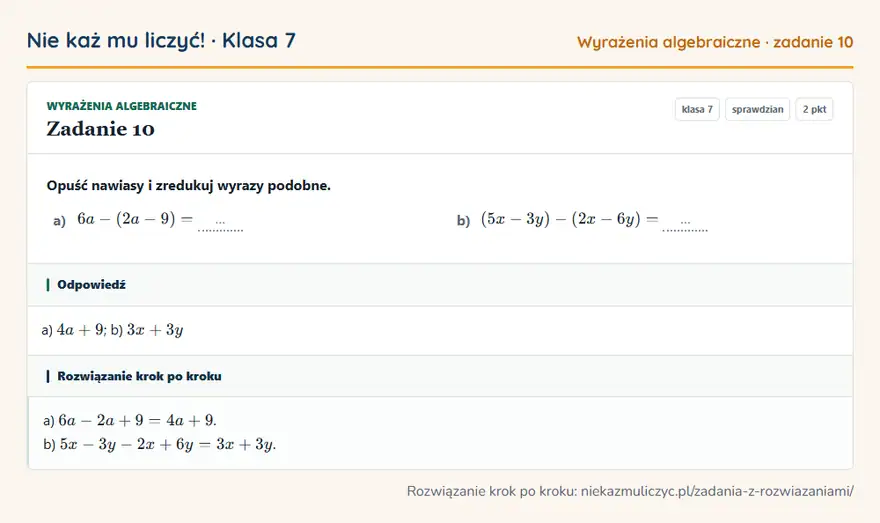Open the niekazmuliczyc.pl/zadania-z-rozwiazaniami/ link

[x=717, y=492]
